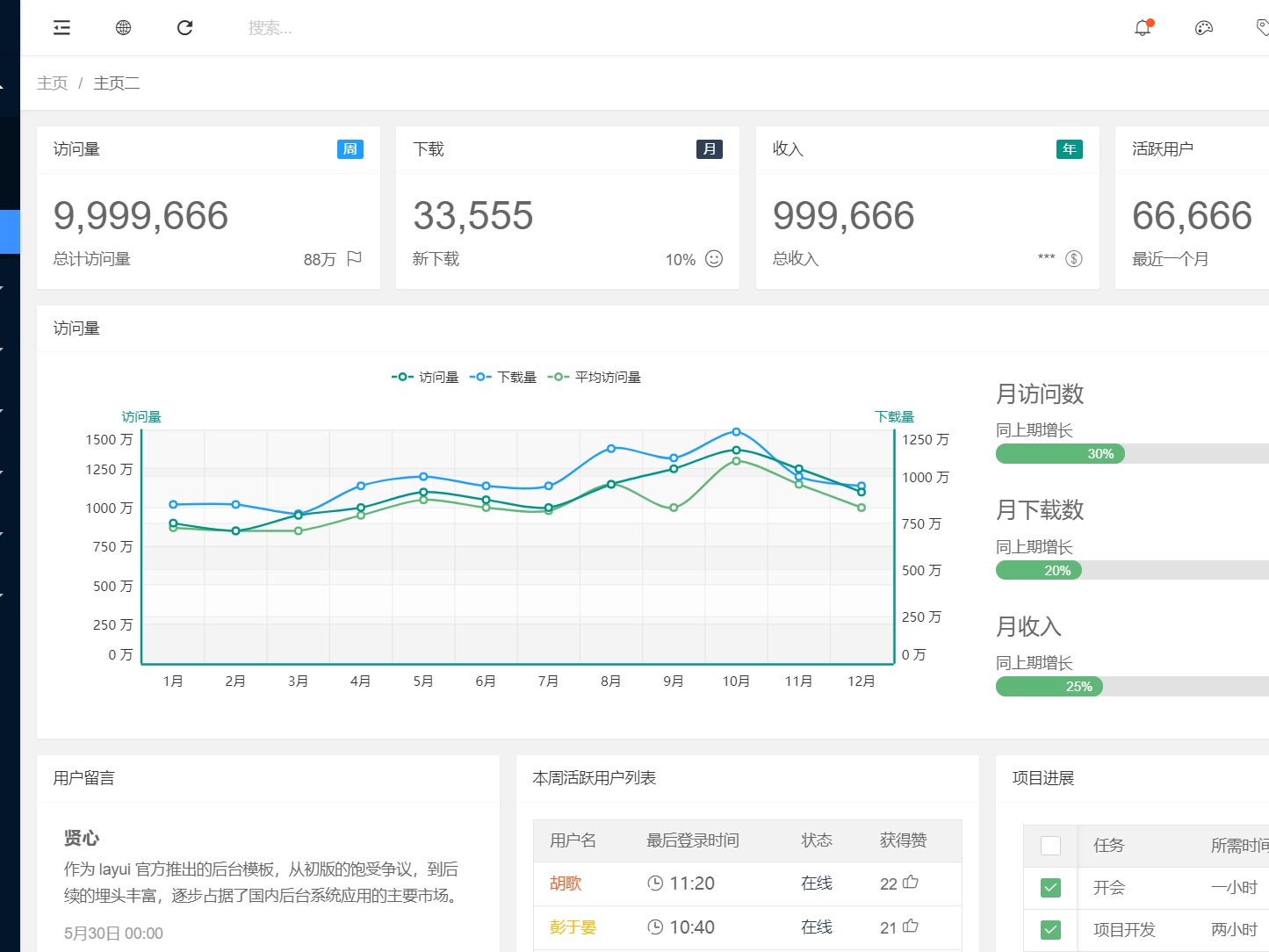Click the 月 badge on 下载 card
This screenshot has height=952, width=1269.
[x=710, y=149]
